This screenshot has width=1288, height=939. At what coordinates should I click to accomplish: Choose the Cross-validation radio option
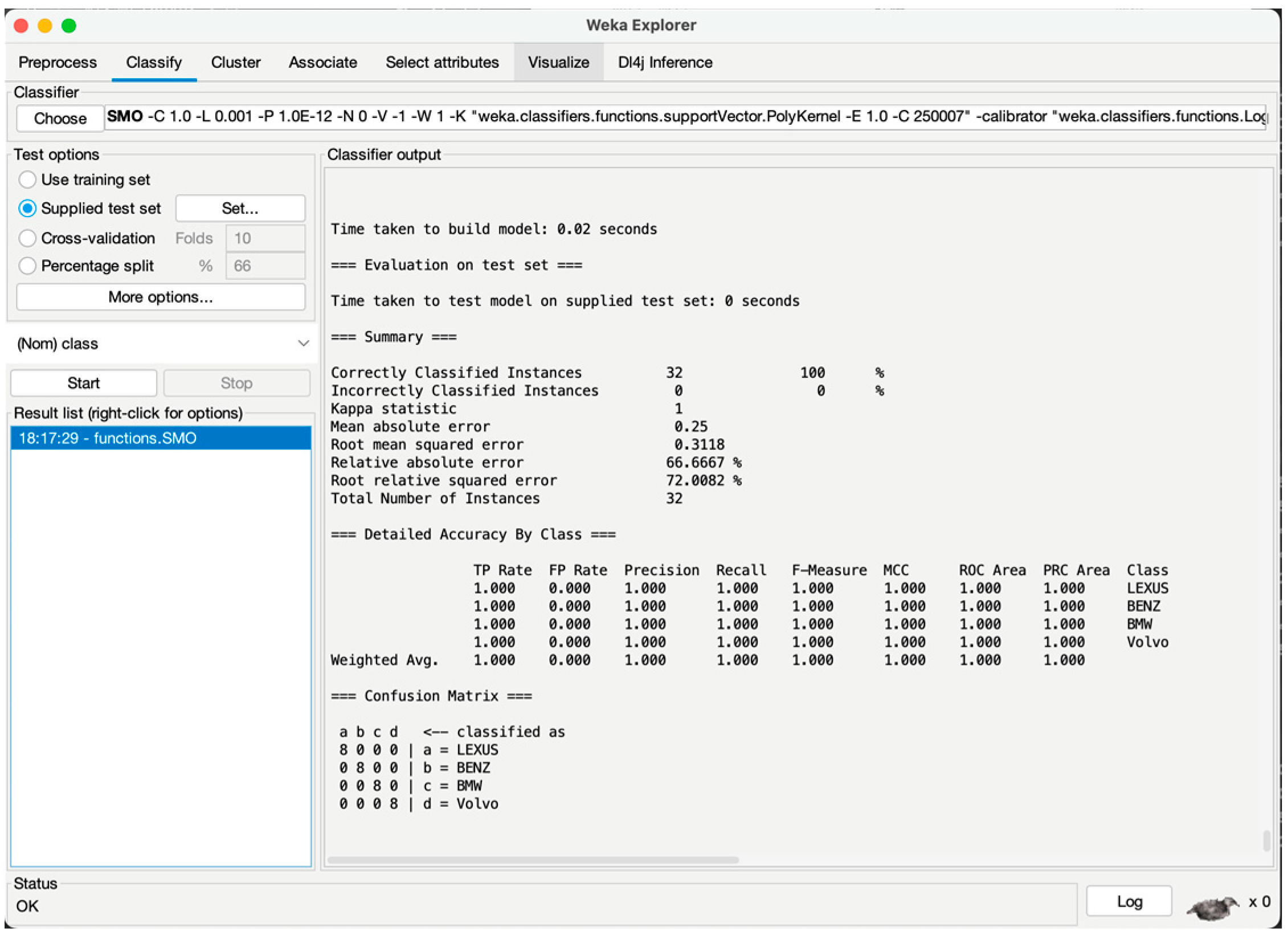pyautogui.click(x=27, y=238)
